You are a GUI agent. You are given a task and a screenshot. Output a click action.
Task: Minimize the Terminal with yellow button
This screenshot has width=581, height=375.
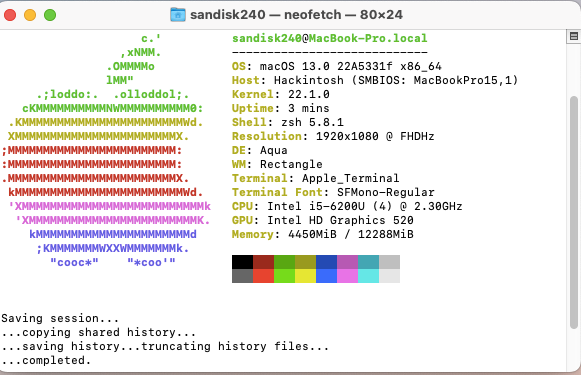[x=30, y=15]
